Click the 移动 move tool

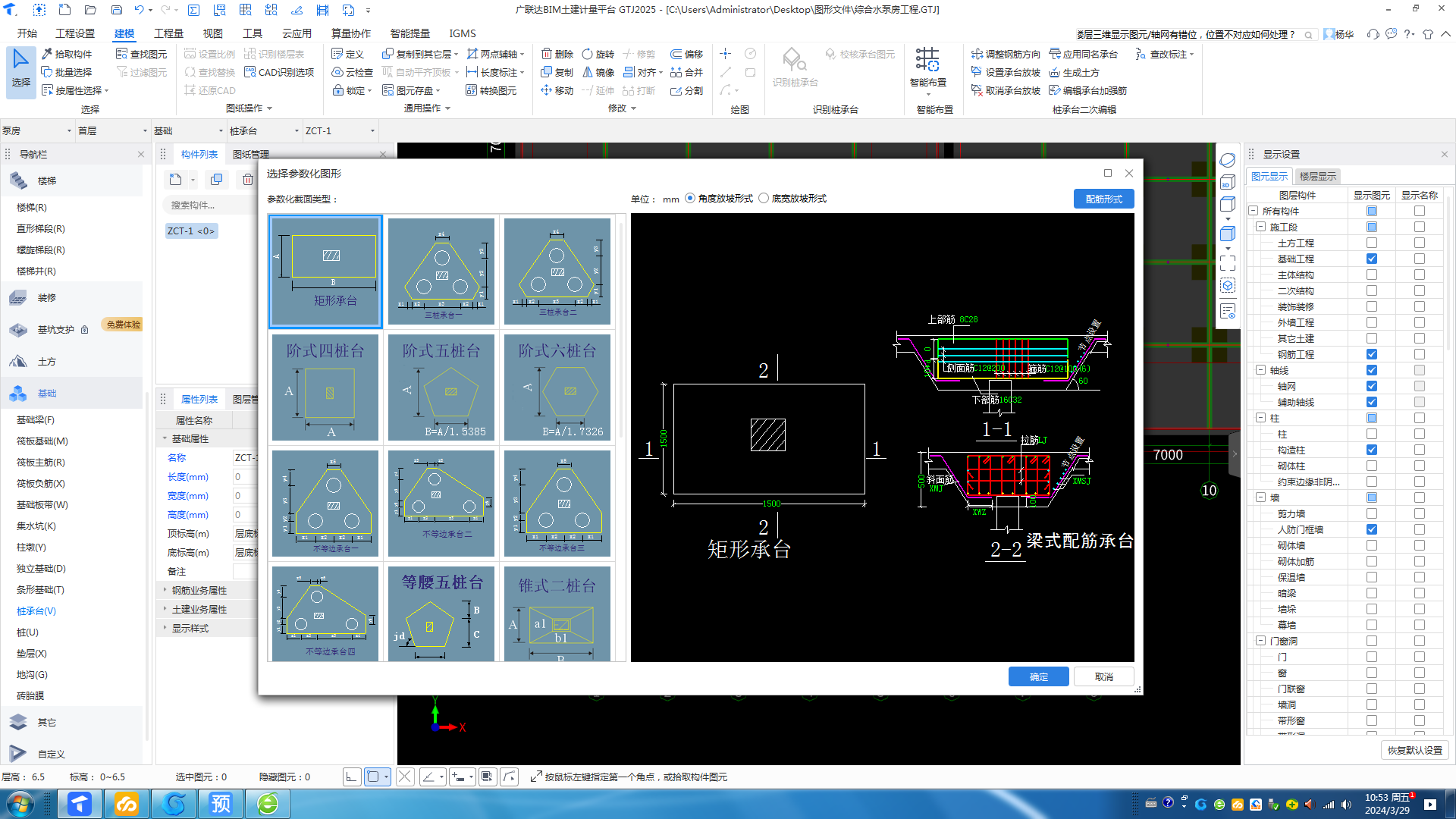(557, 90)
